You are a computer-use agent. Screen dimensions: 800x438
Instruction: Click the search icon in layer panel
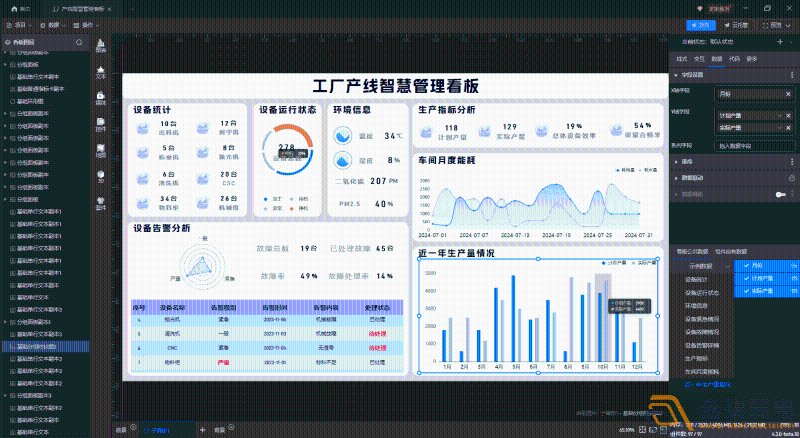point(79,43)
